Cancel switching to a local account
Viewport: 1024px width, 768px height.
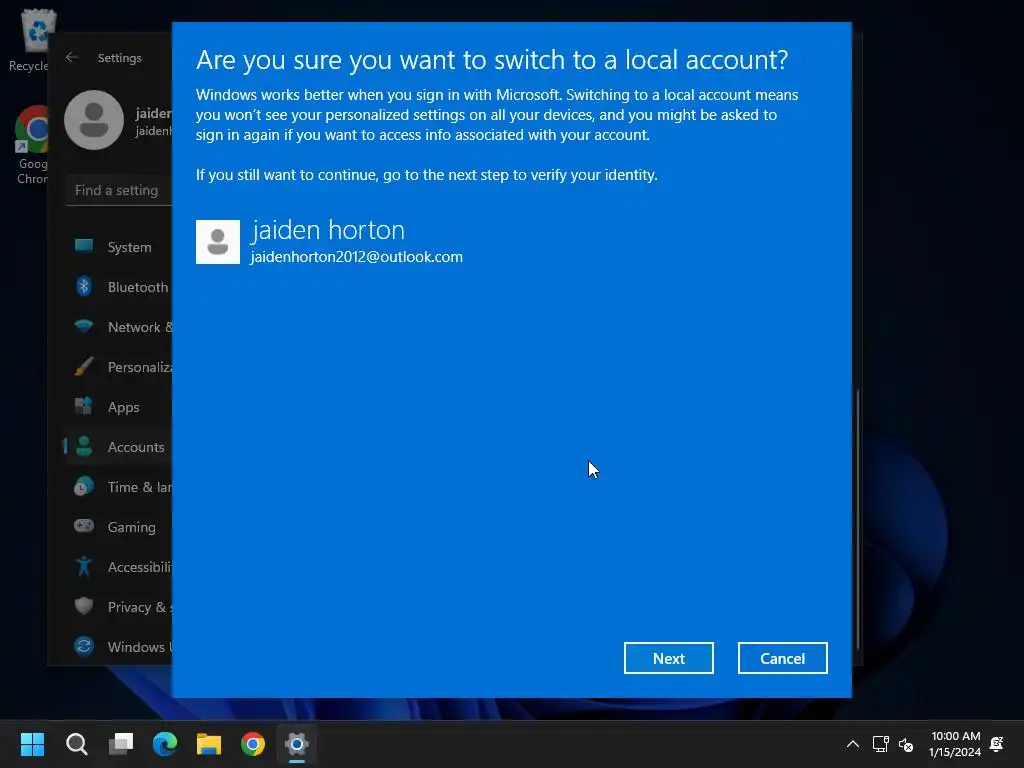pos(782,658)
